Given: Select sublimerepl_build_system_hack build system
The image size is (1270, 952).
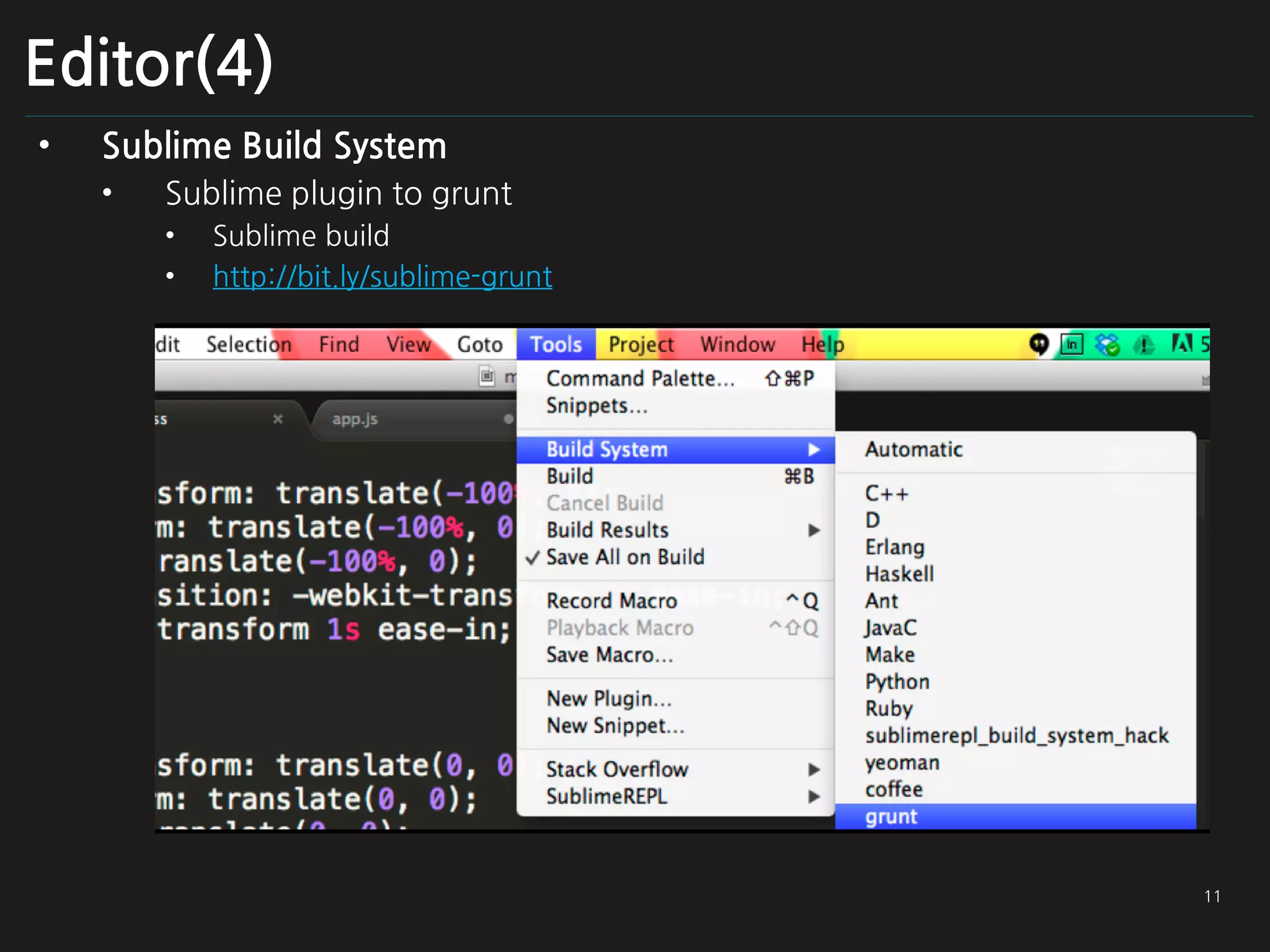Looking at the screenshot, I should 1016,736.
